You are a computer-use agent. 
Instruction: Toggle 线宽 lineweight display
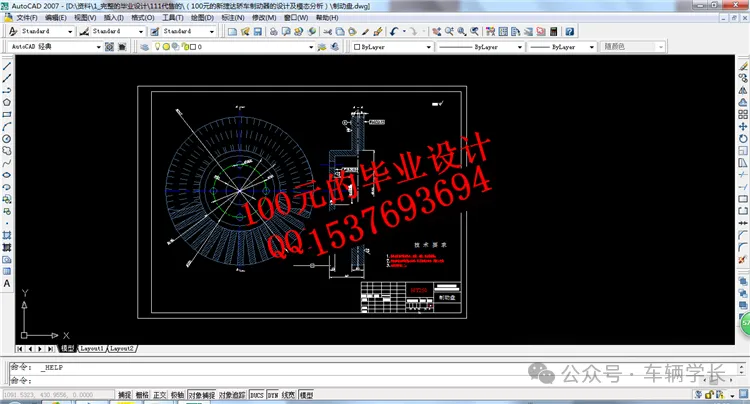click(288, 395)
